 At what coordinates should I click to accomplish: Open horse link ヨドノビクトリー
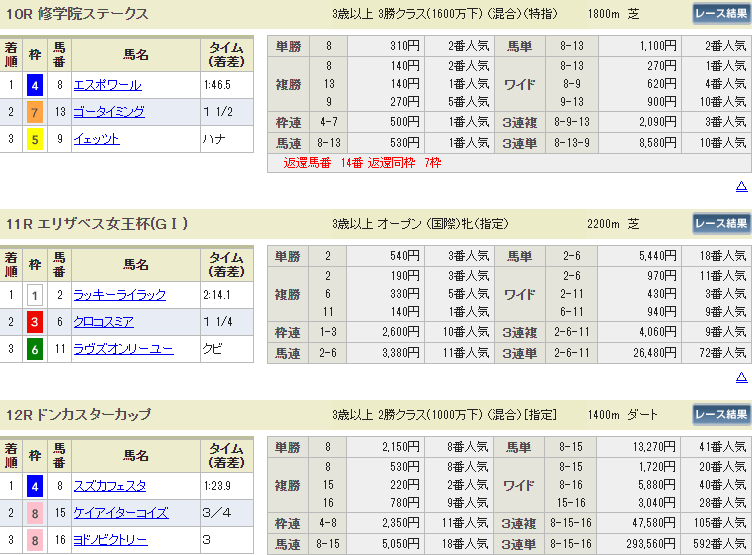pyautogui.click(x=110, y=540)
